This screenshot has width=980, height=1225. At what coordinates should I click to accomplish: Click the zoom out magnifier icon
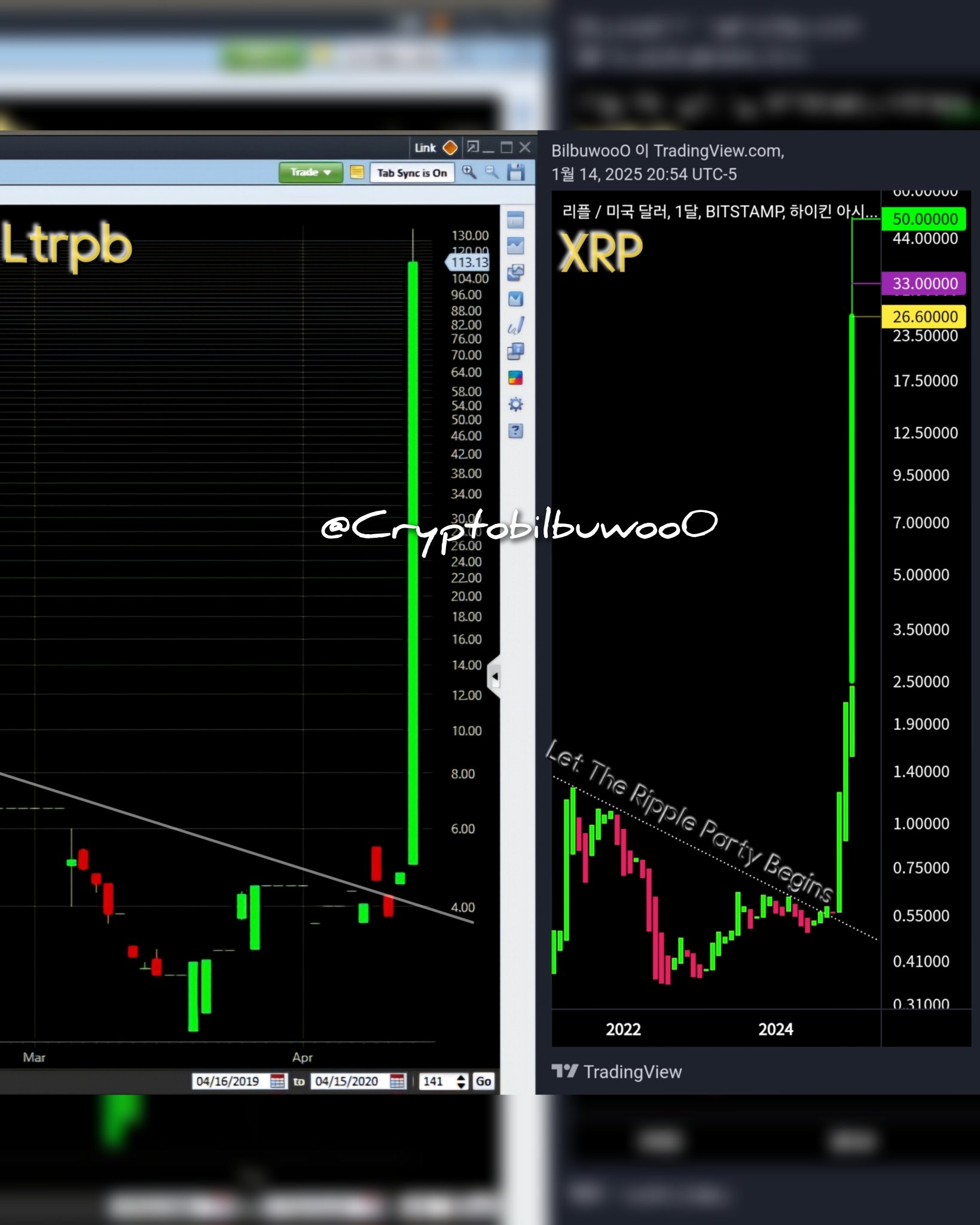pos(492,172)
